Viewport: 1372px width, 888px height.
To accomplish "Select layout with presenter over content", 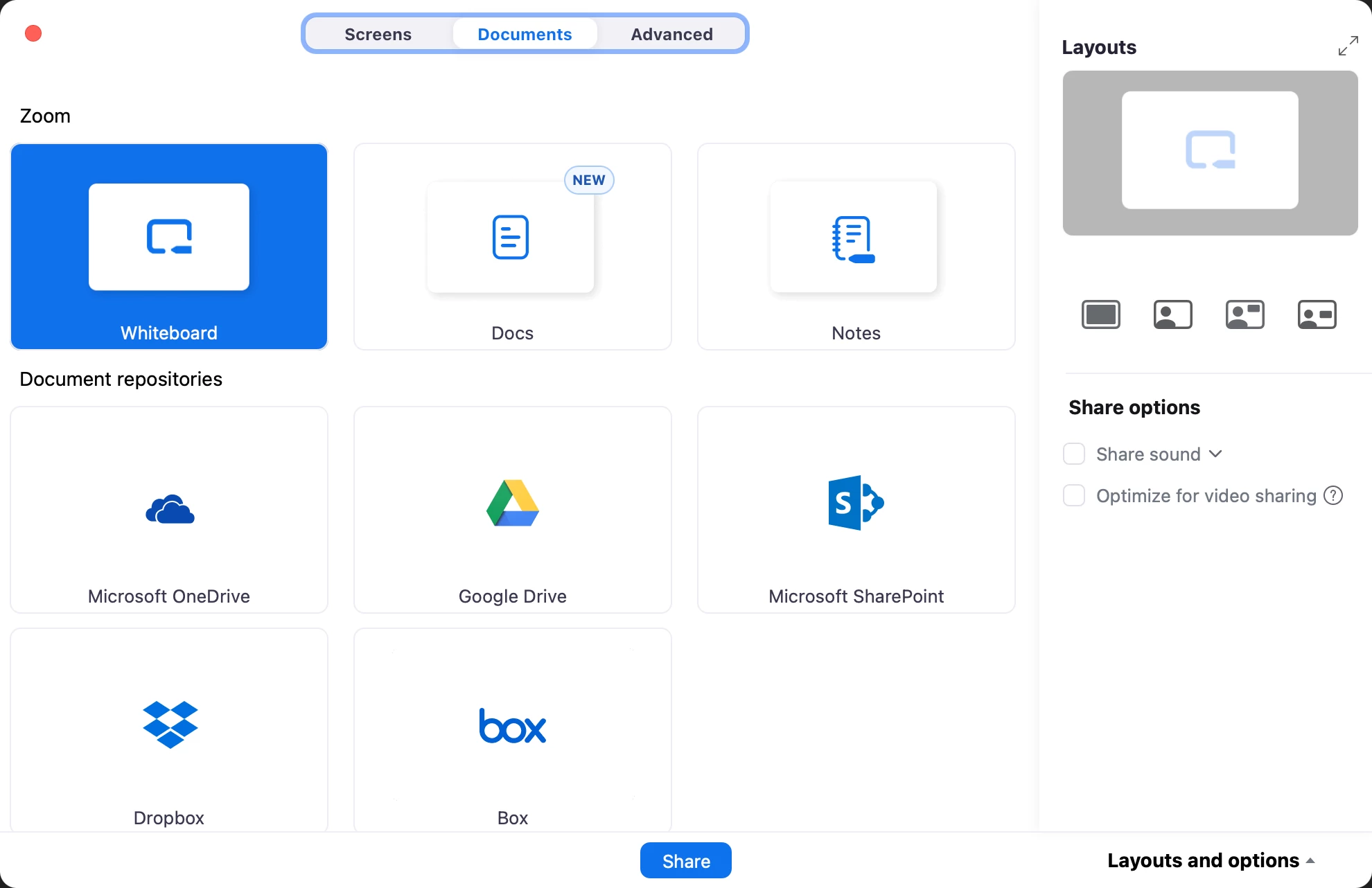I will pyautogui.click(x=1173, y=315).
